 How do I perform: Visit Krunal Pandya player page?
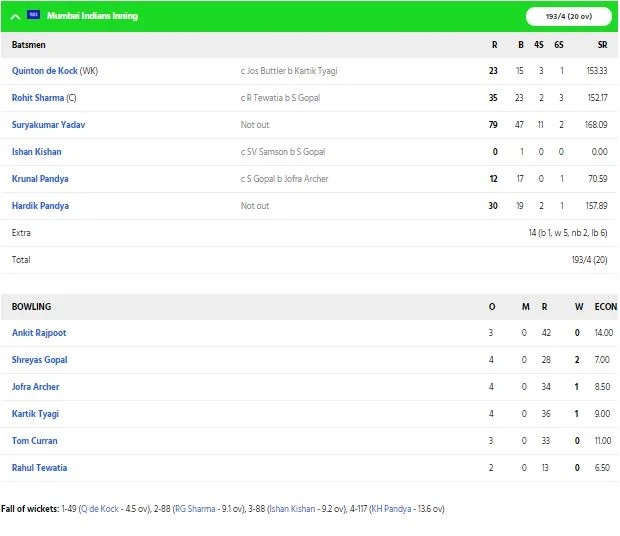(x=40, y=179)
